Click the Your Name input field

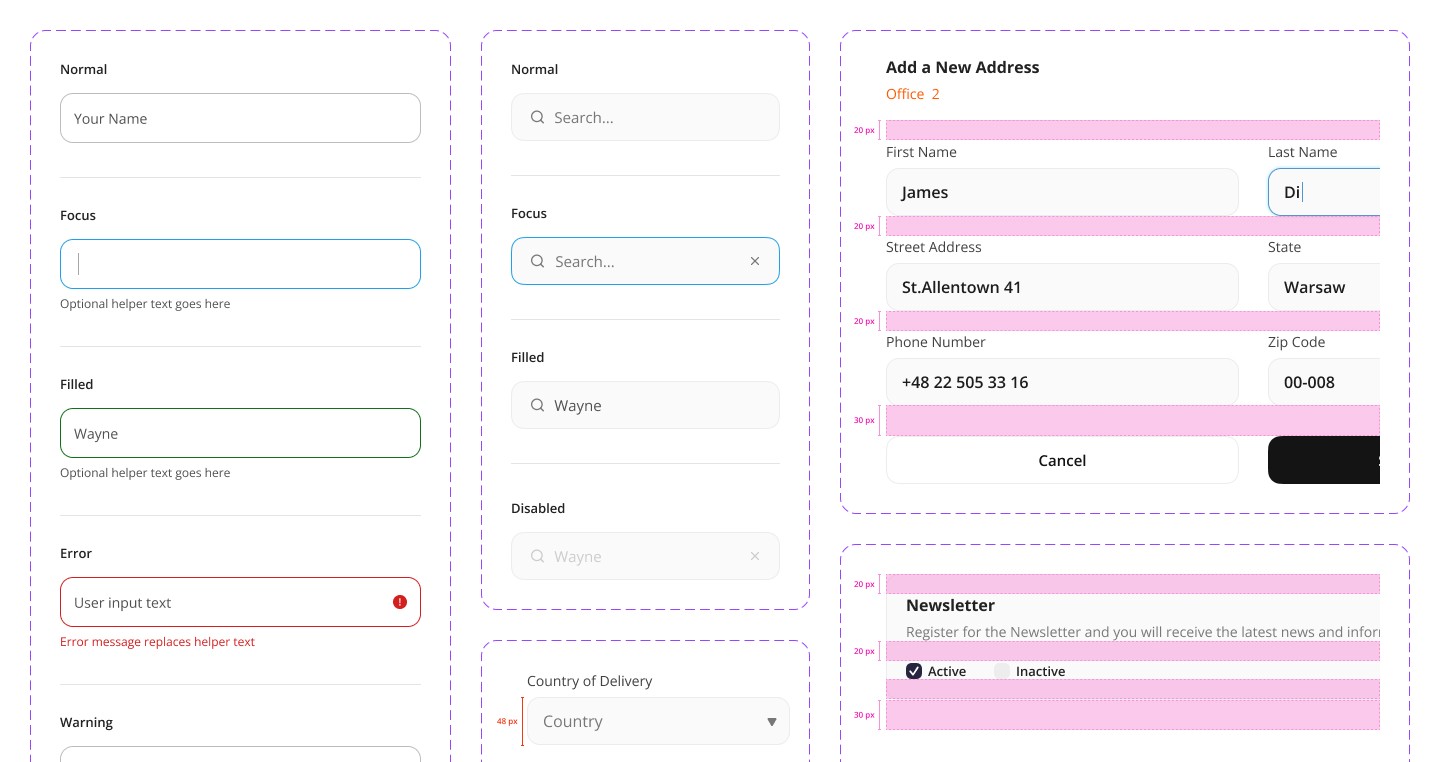tap(240, 118)
